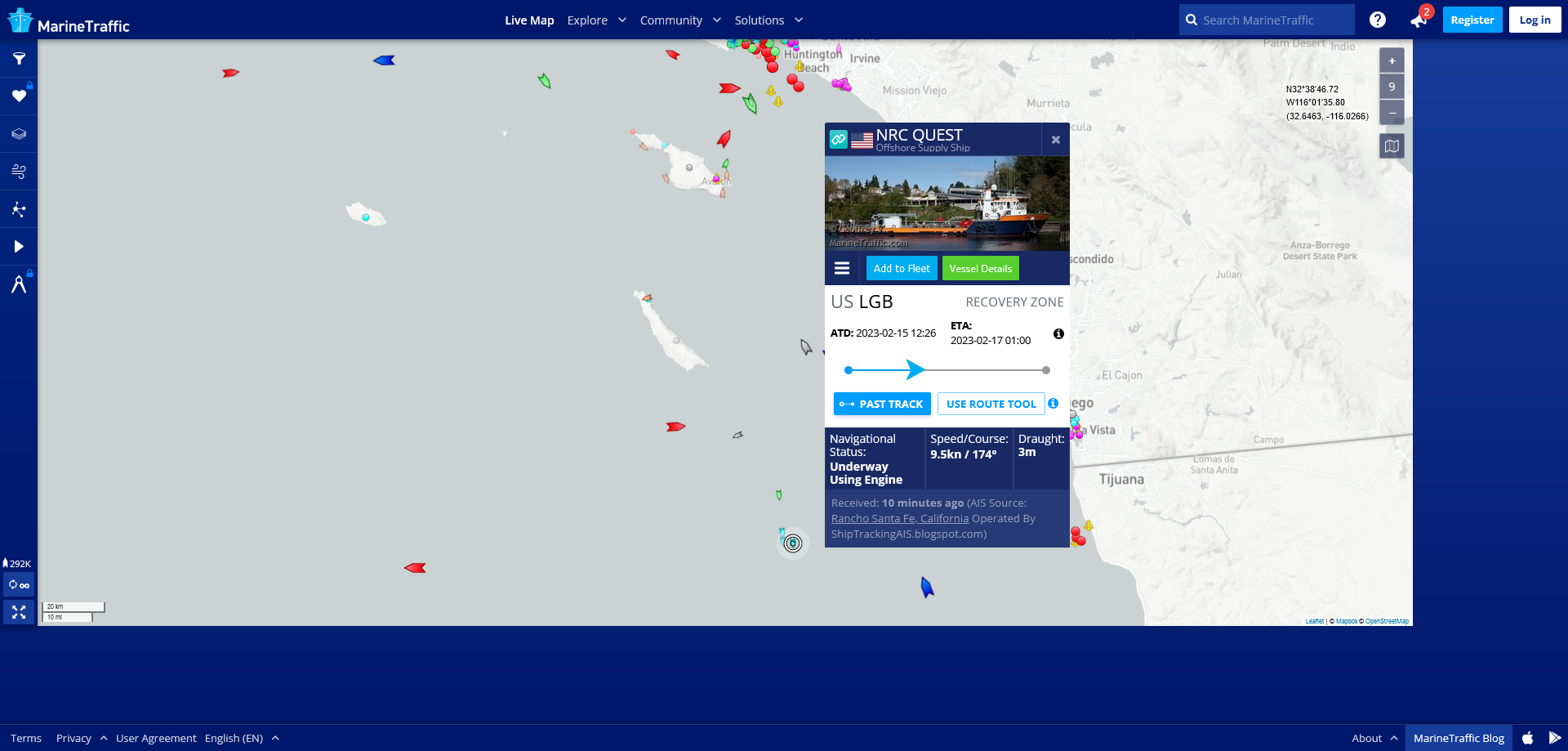Click the Leaflet attribution link

[1315, 621]
